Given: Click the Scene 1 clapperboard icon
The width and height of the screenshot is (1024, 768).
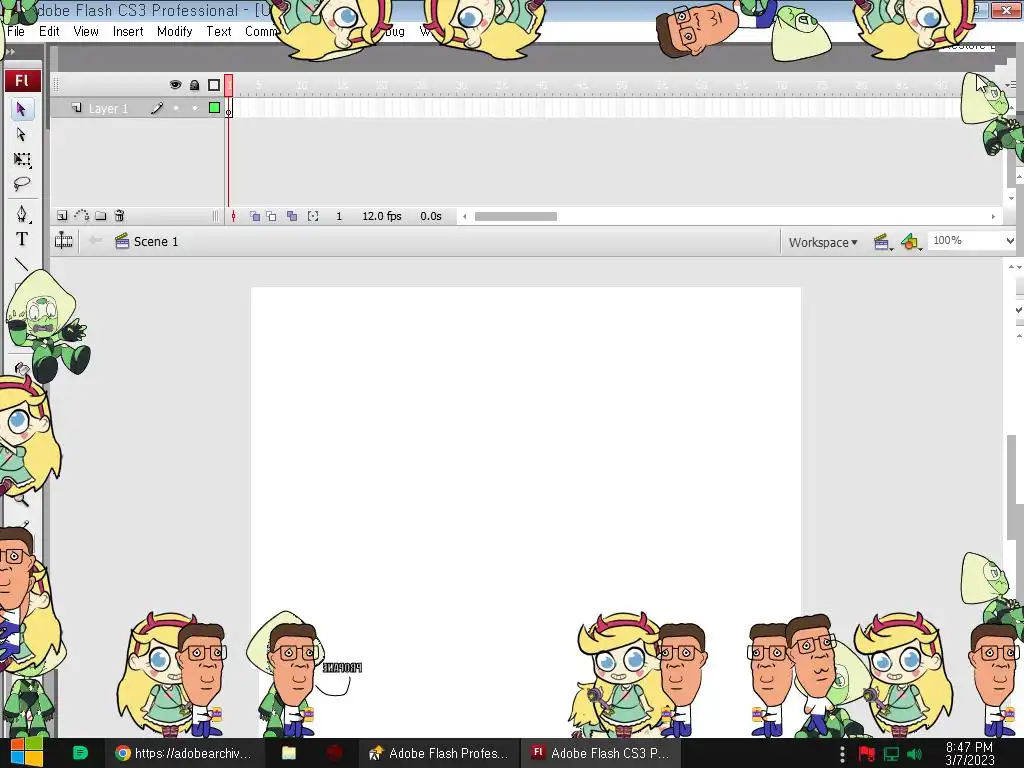Looking at the screenshot, I should [x=121, y=241].
